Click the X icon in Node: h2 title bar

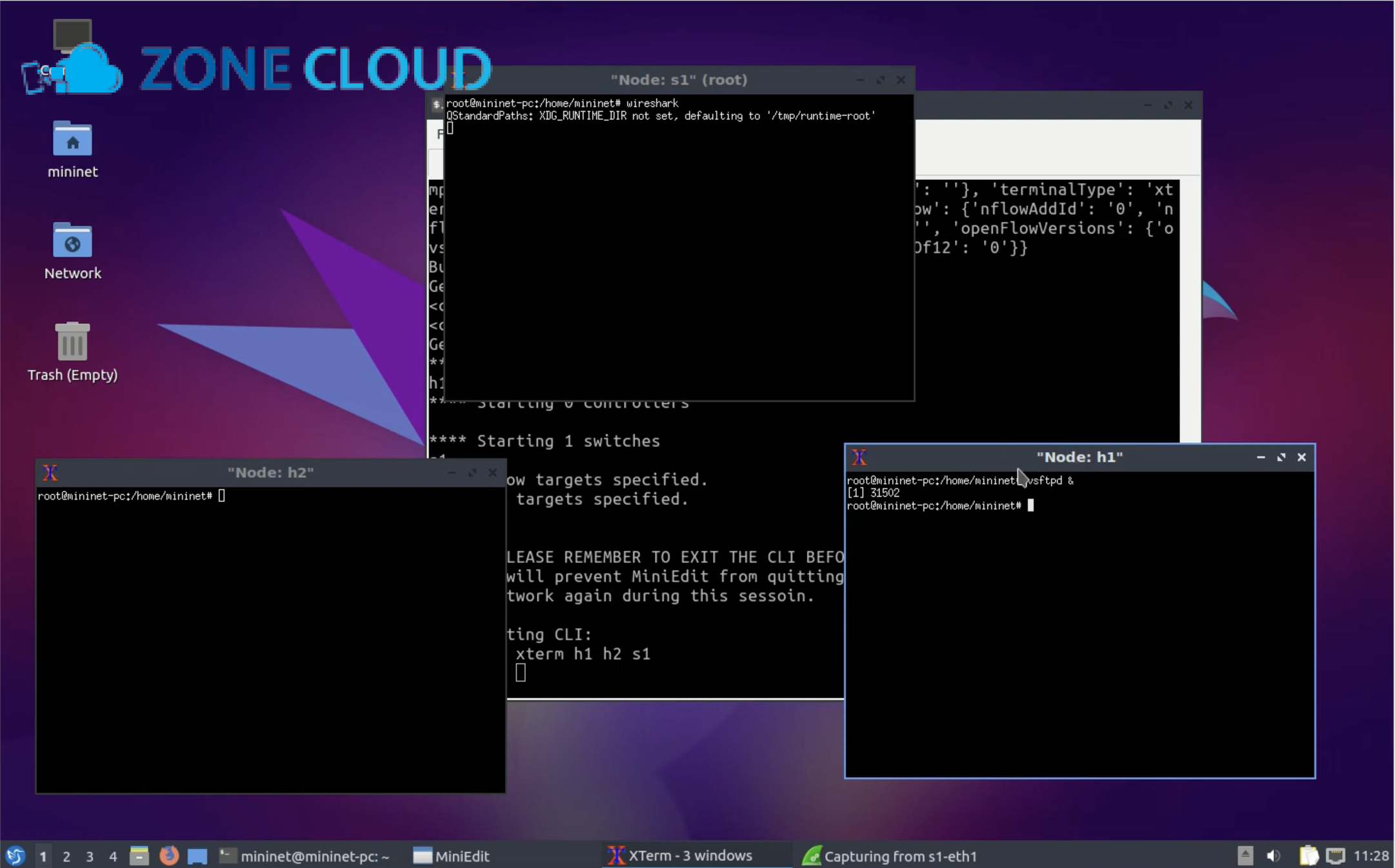click(50, 473)
